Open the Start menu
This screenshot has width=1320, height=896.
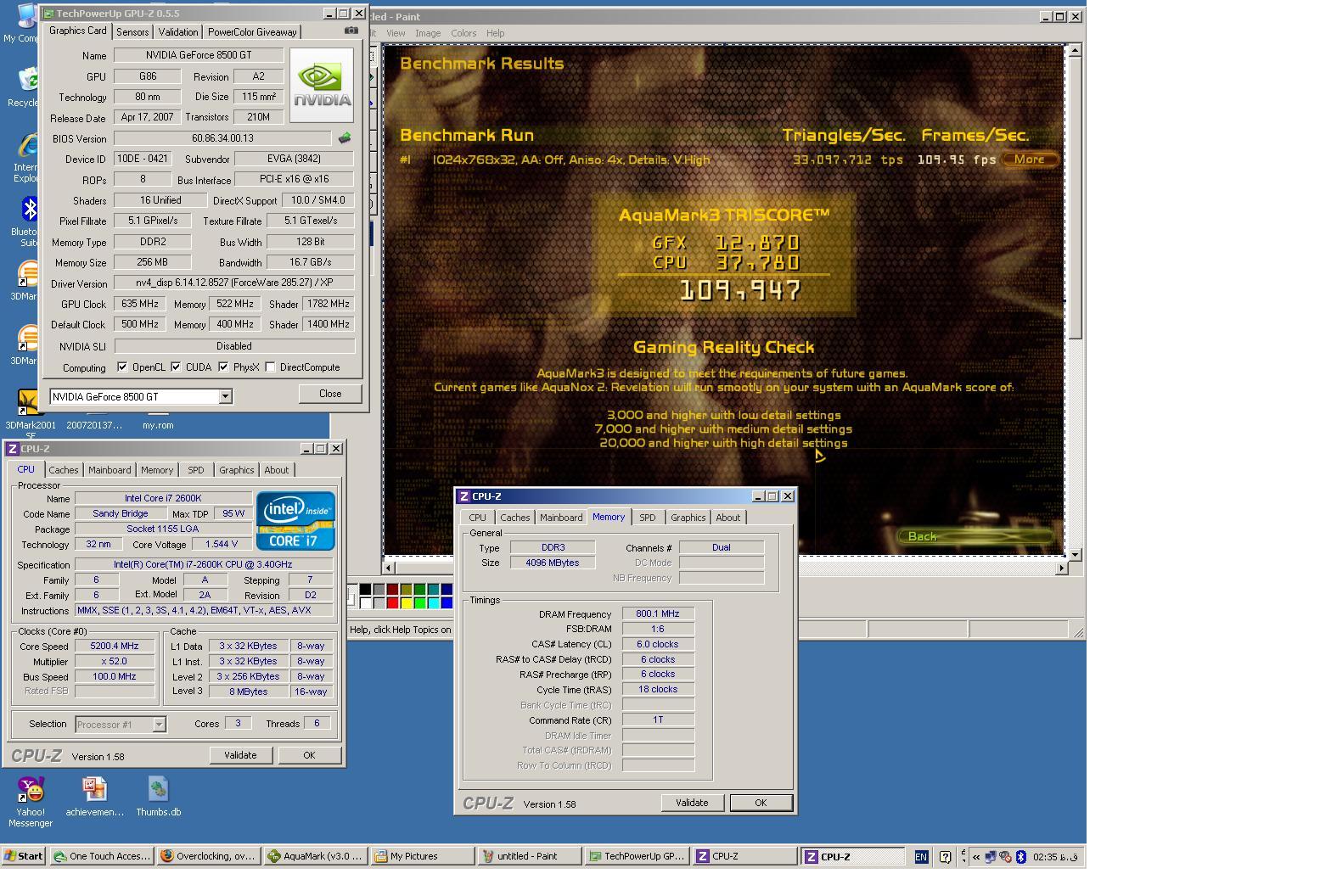[23, 856]
